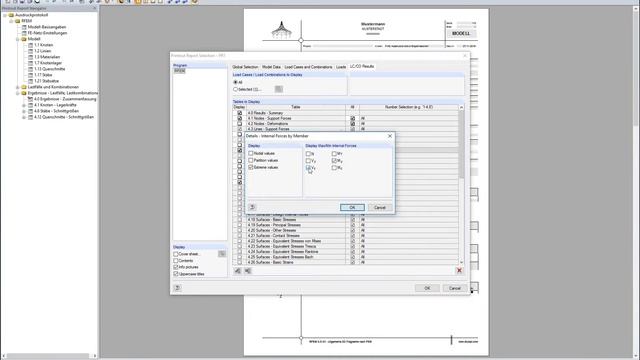Click tables list scrollbar down arrow
640x360 pixels.
[462, 262]
